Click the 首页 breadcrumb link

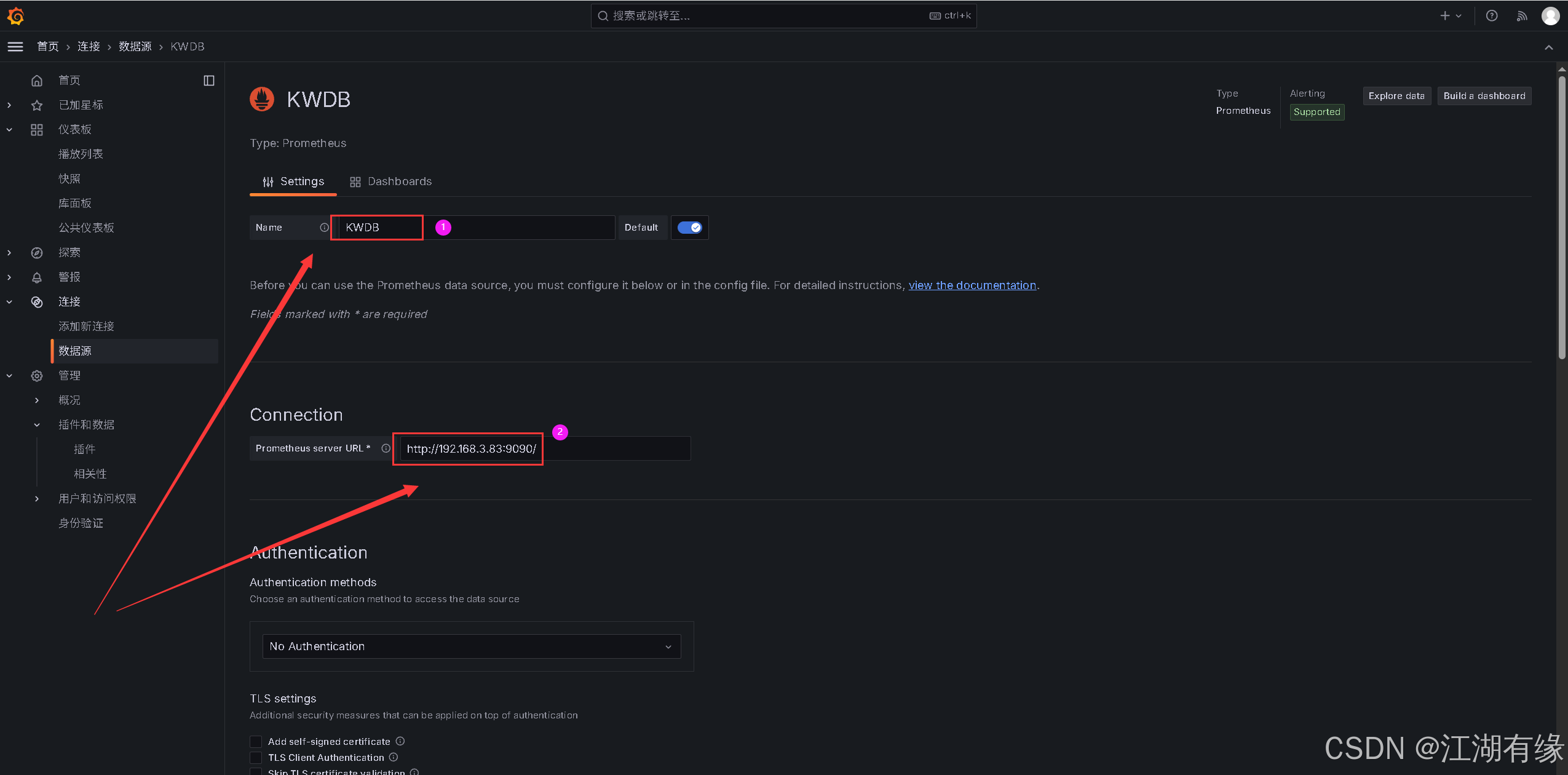tap(48, 47)
